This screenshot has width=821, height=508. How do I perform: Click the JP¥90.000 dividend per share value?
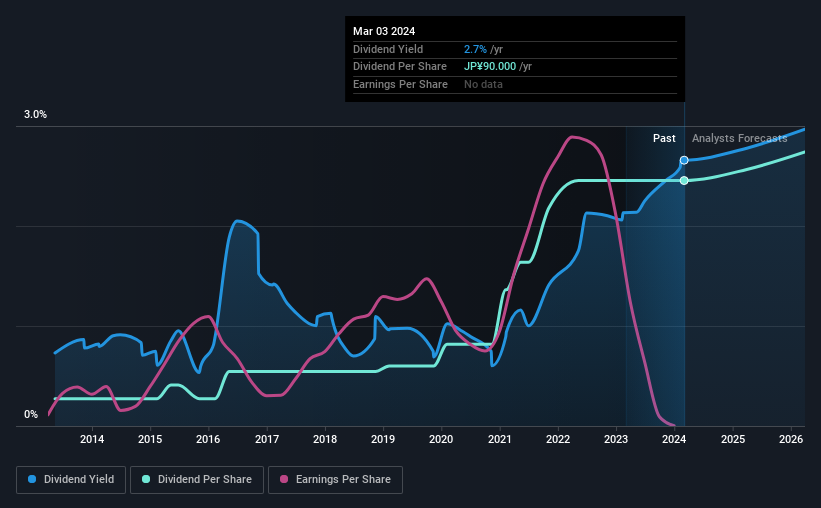coord(490,67)
